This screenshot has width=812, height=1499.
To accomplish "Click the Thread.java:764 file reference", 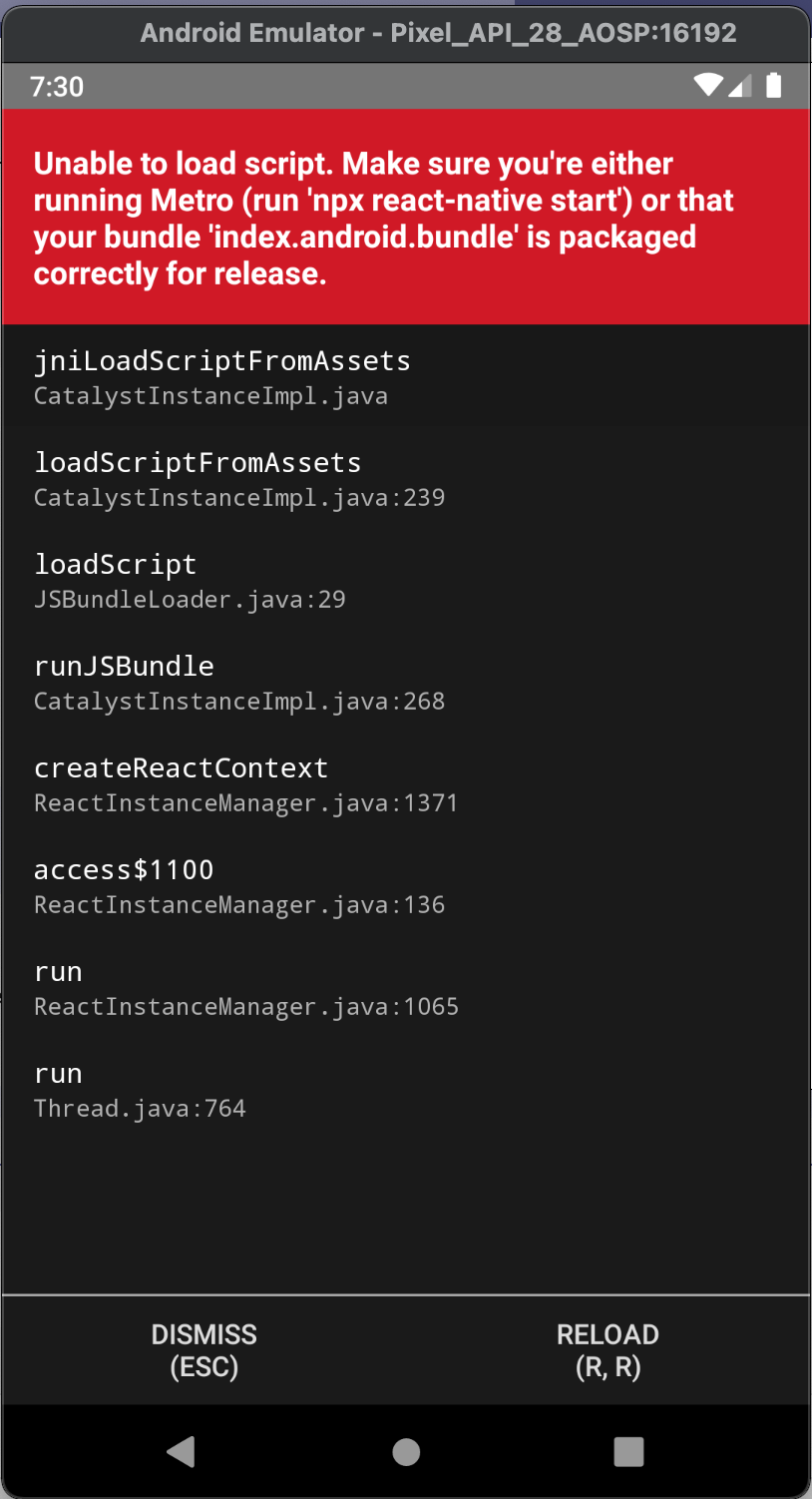I will pyautogui.click(x=140, y=1109).
